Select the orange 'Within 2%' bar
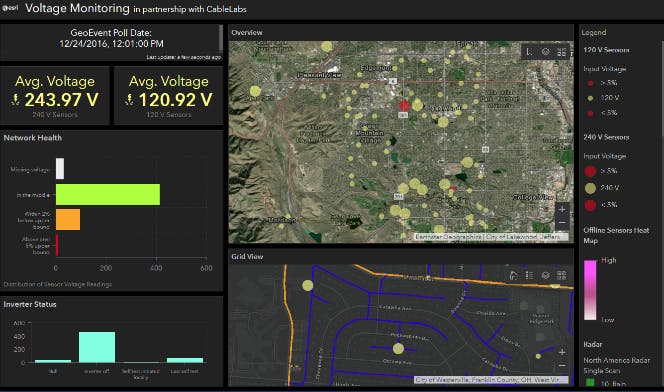The width and height of the screenshot is (664, 392). (68, 219)
